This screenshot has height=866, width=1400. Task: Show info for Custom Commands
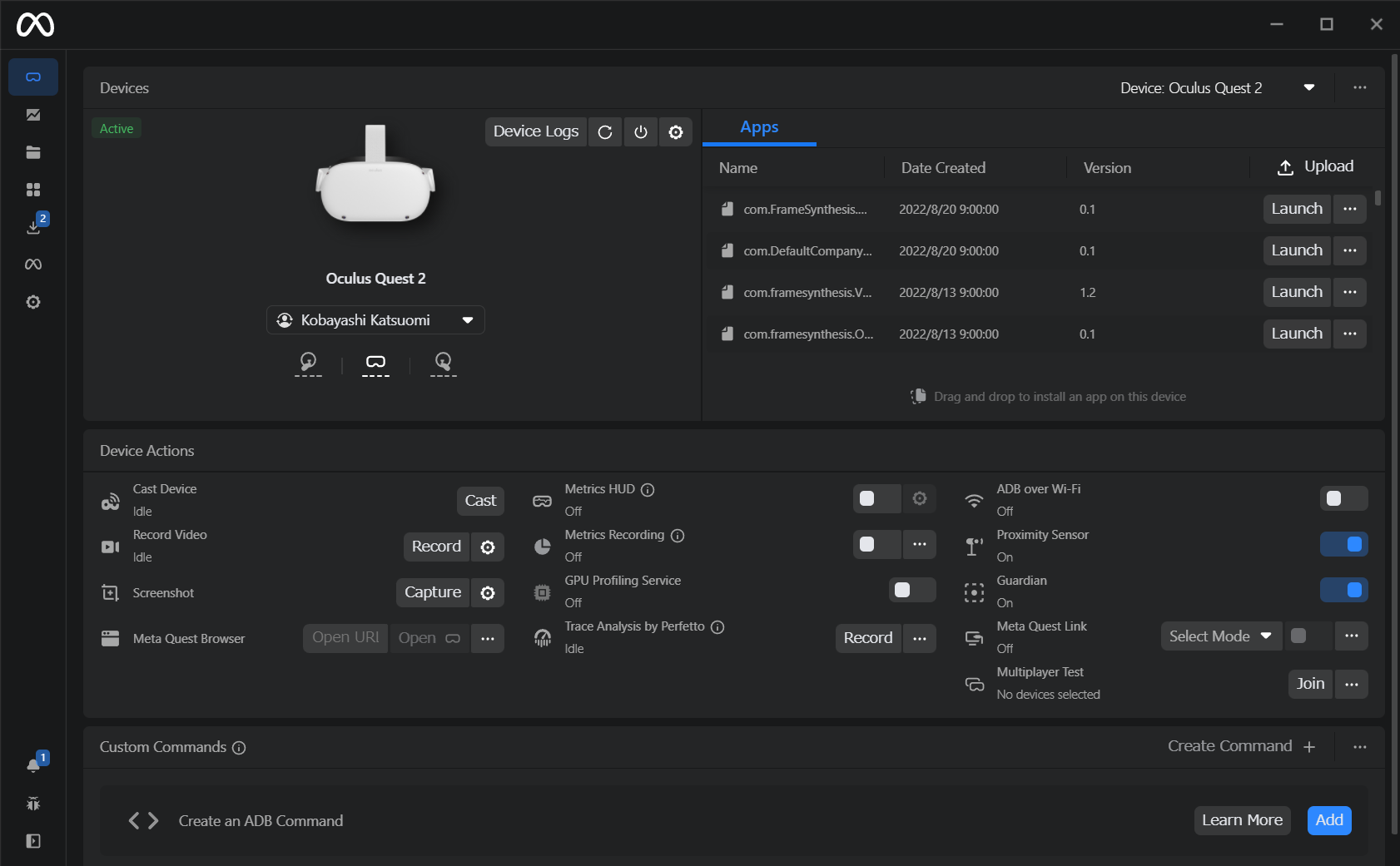pyautogui.click(x=239, y=748)
